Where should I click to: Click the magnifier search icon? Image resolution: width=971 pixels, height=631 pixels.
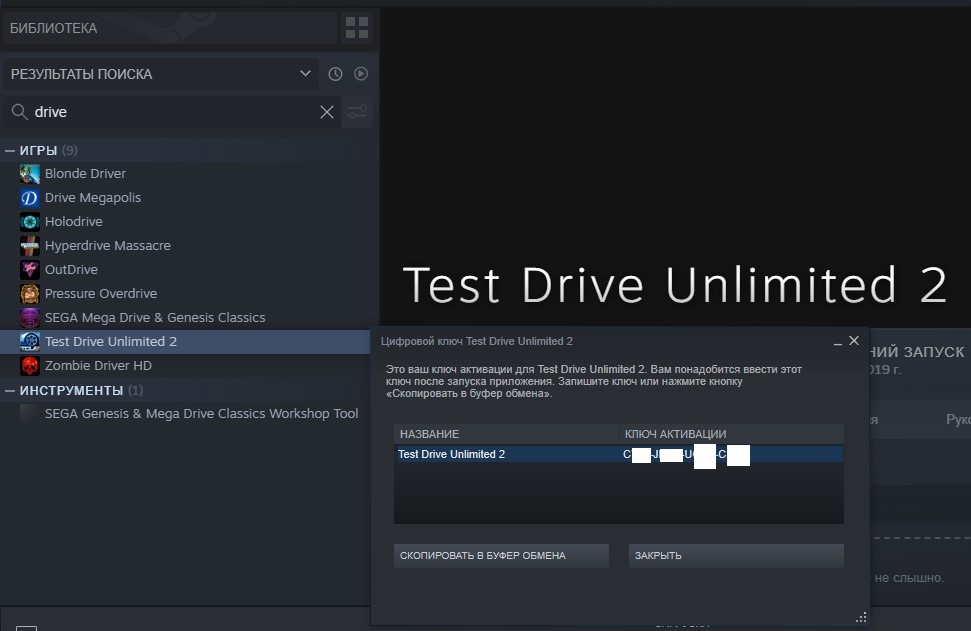[19, 111]
